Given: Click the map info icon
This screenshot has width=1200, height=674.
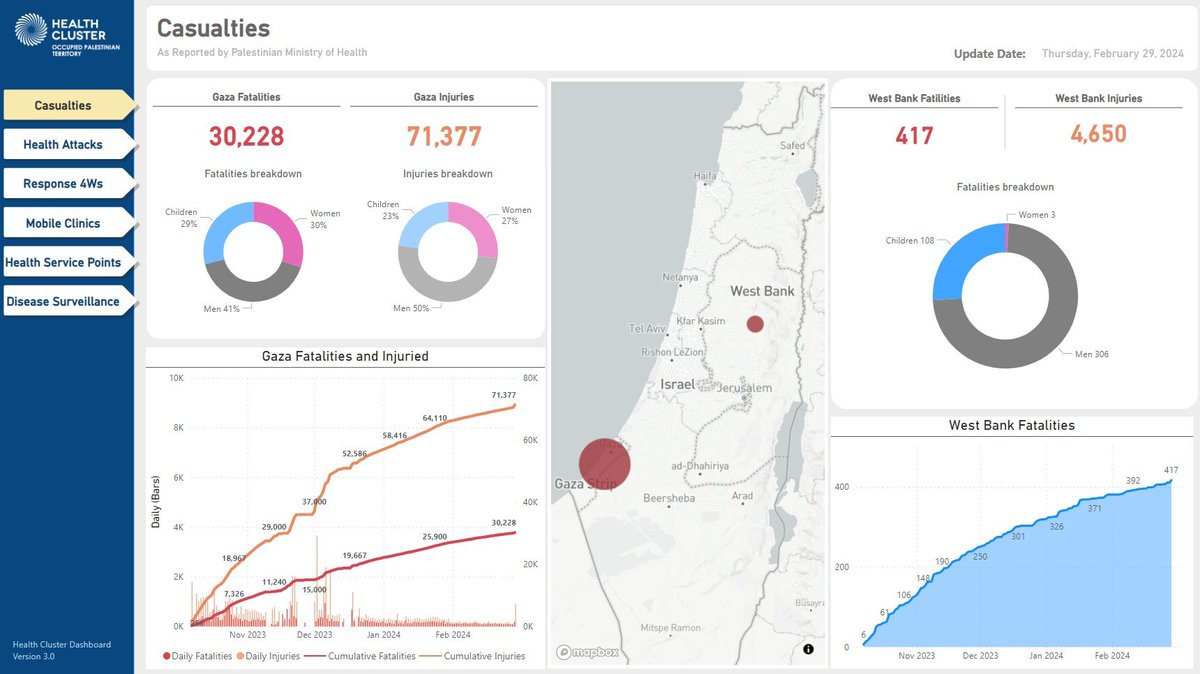Looking at the screenshot, I should pyautogui.click(x=808, y=649).
